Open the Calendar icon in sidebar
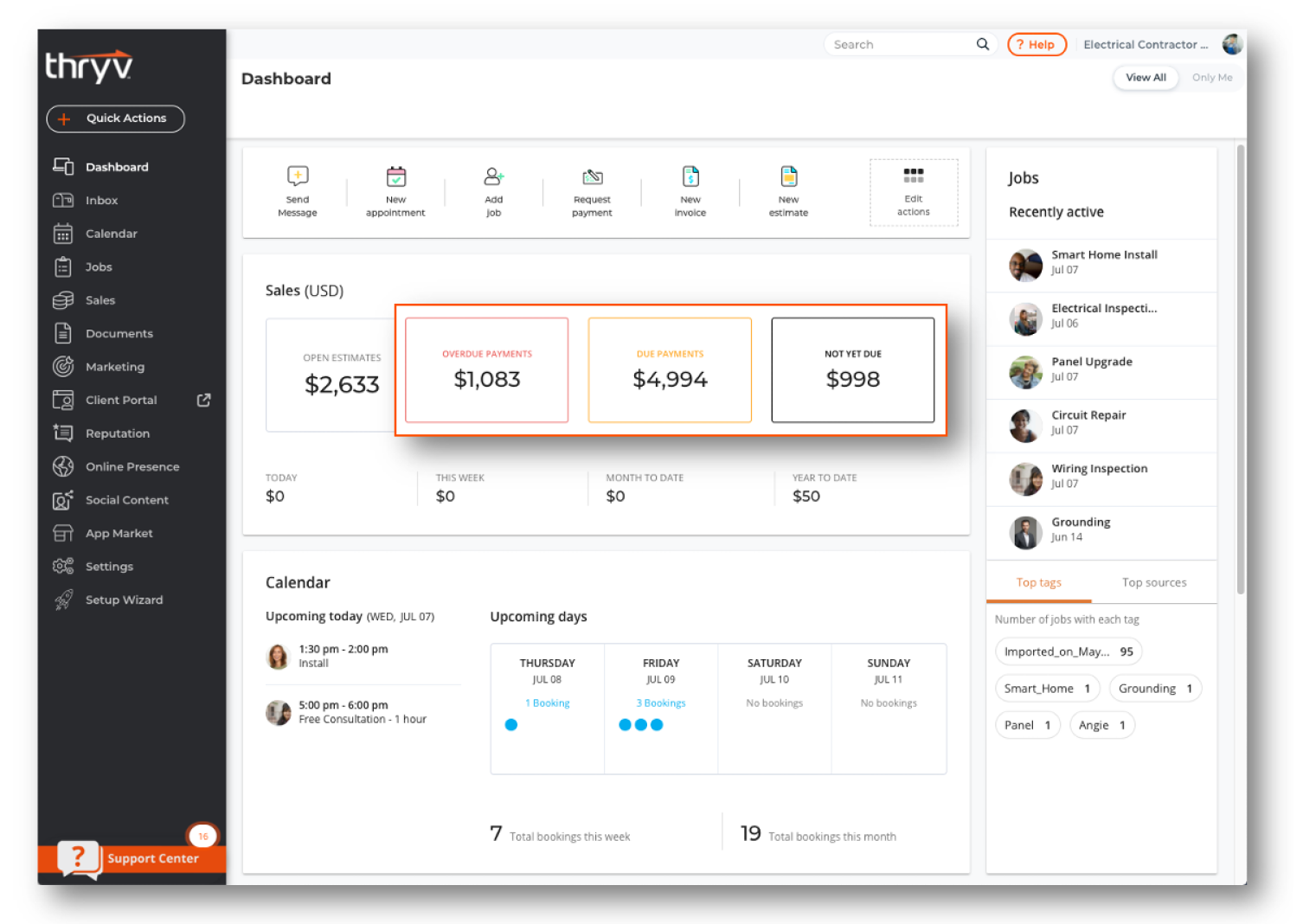The height and width of the screenshot is (924, 1303). (x=63, y=234)
